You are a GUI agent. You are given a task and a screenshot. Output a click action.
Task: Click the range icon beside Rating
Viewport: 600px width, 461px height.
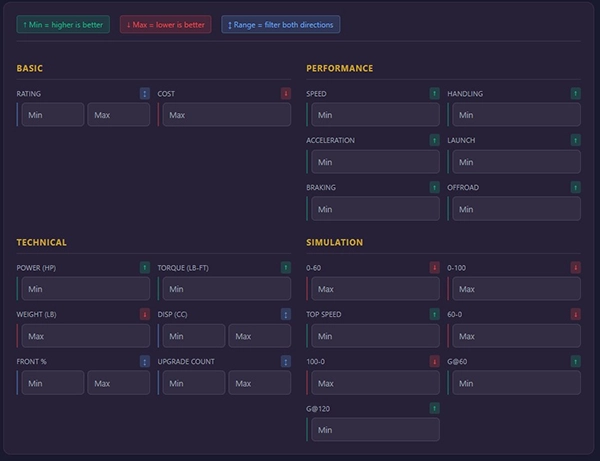pyautogui.click(x=145, y=94)
